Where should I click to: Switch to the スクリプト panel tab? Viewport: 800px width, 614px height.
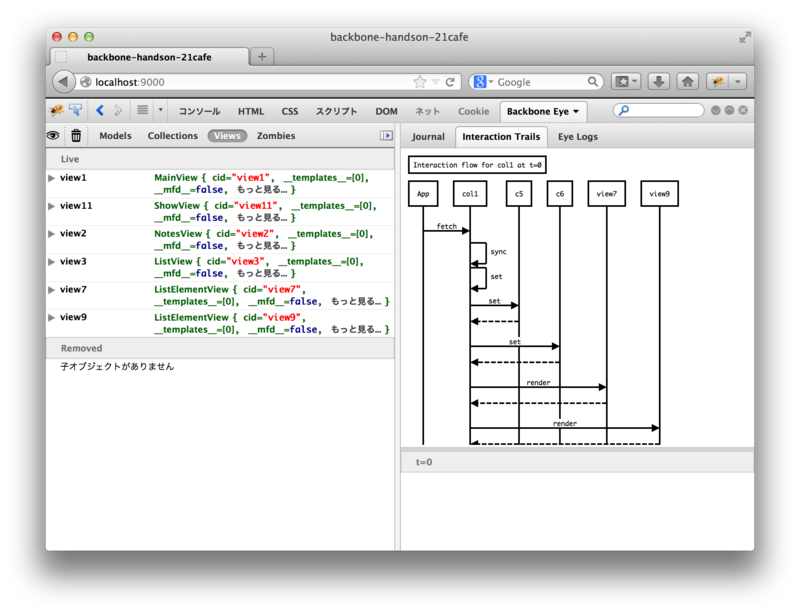[x=336, y=111]
